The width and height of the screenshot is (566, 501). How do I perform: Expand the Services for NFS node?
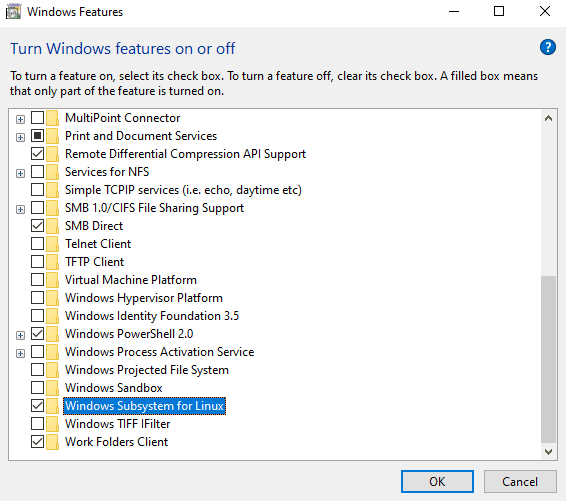21,173
